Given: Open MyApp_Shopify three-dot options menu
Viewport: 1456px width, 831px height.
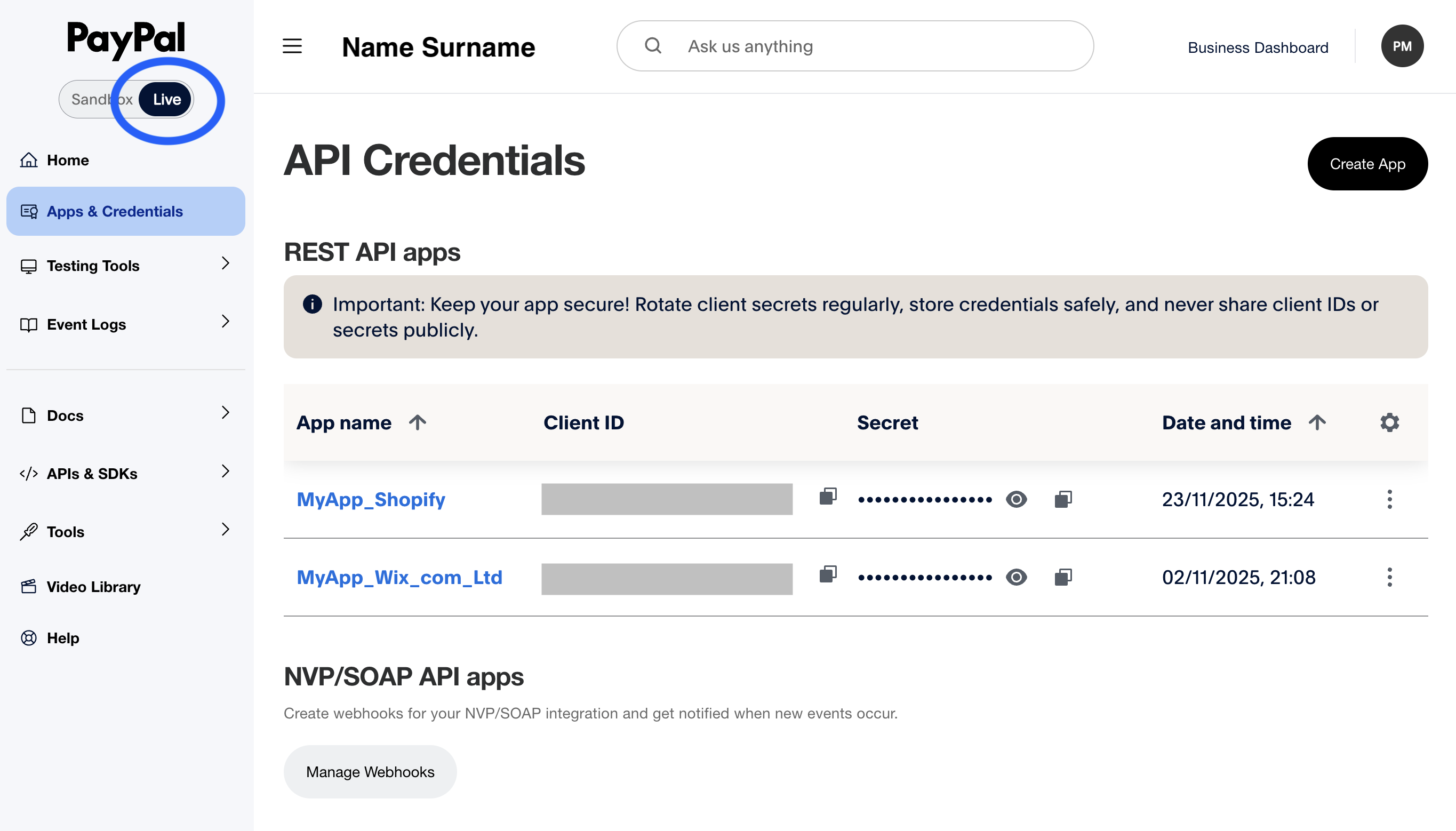Looking at the screenshot, I should tap(1389, 499).
